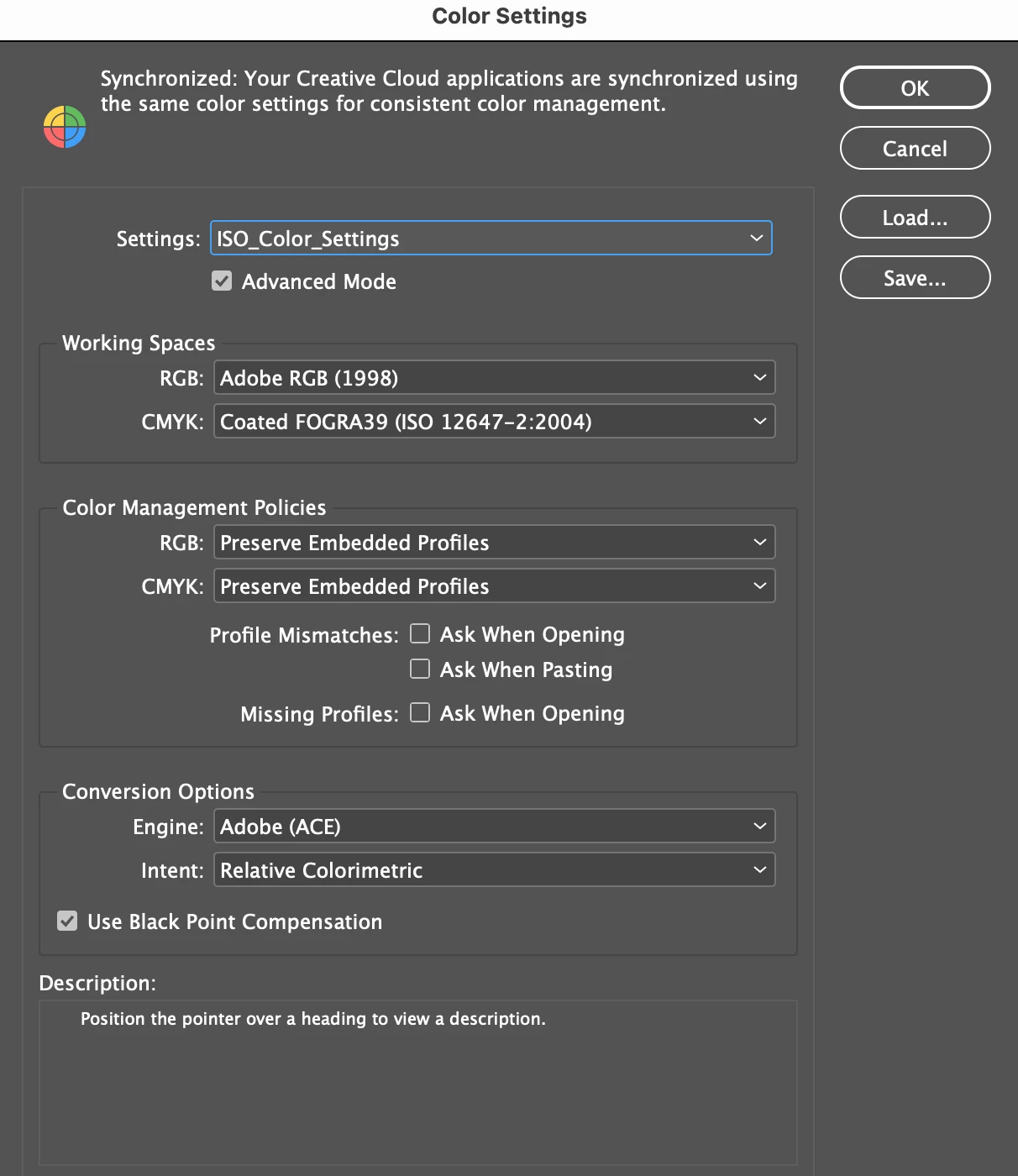1018x1176 pixels.
Task: Open Color Management Policies RGB dropdown
Action: [494, 542]
